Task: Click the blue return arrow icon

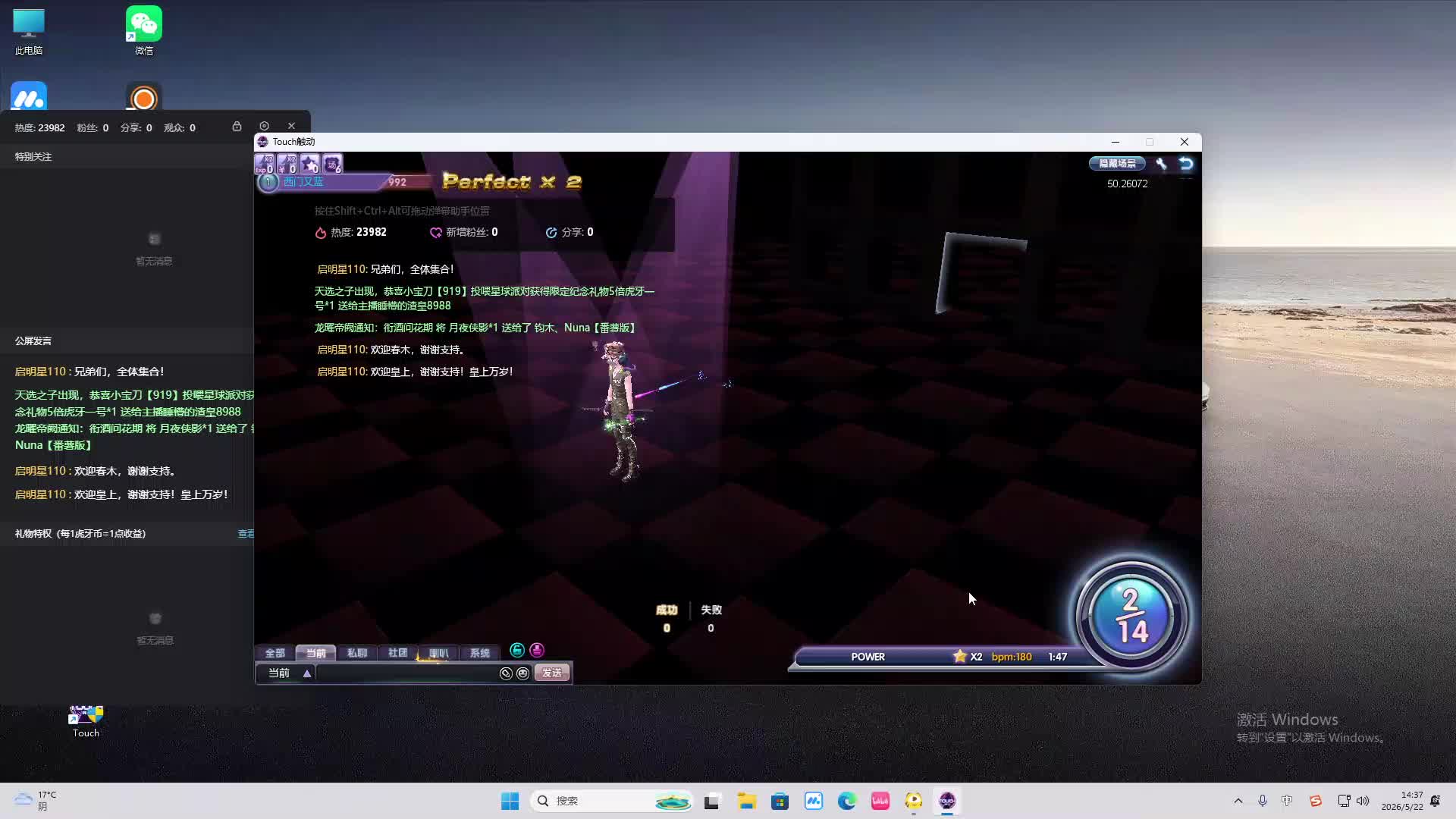Action: pyautogui.click(x=1186, y=163)
